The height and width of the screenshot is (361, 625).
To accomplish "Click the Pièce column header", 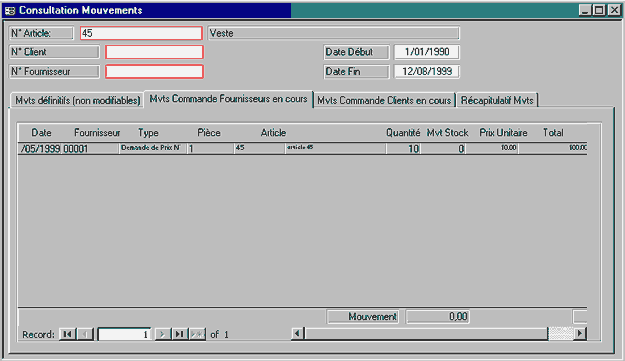I will [x=209, y=133].
